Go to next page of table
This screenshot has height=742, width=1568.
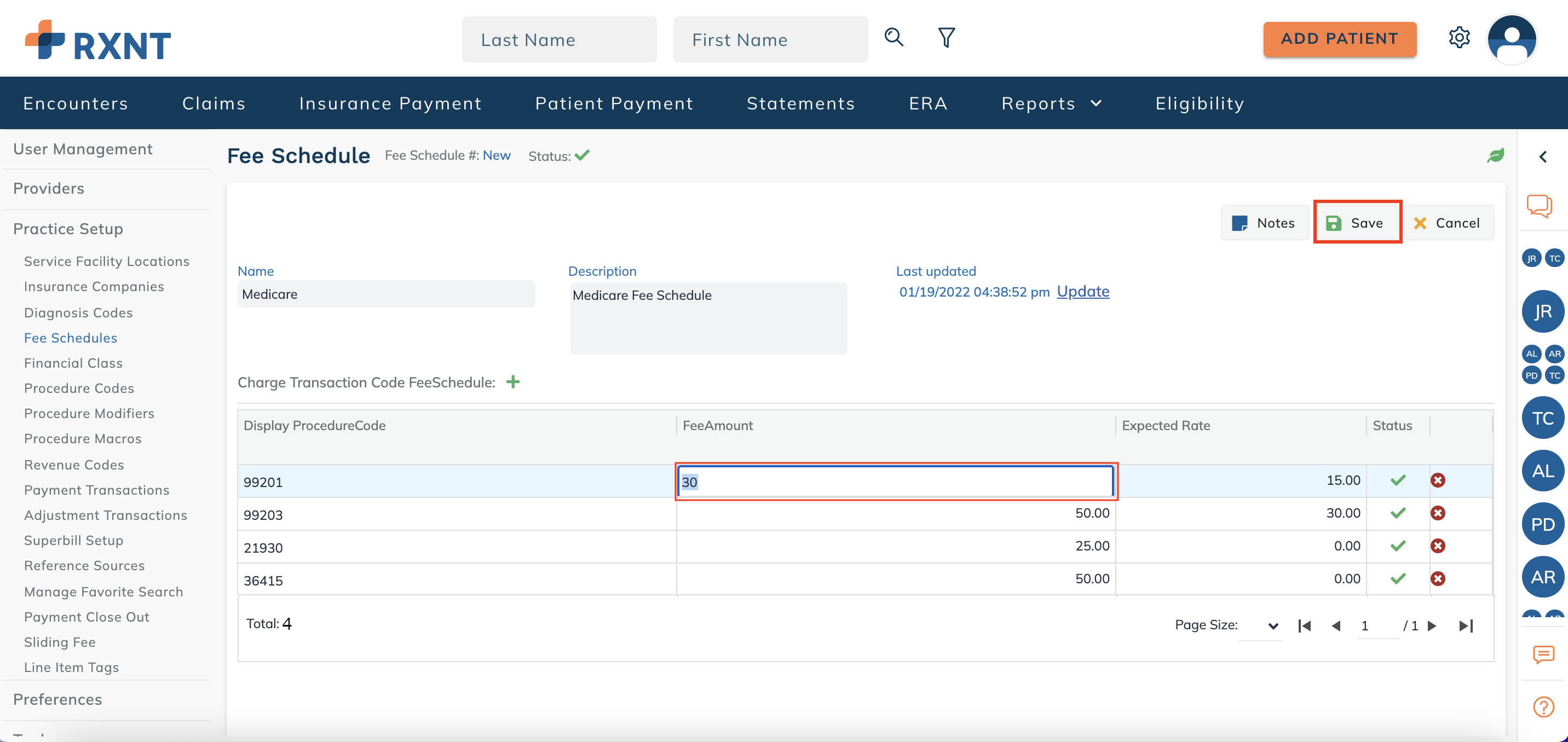click(1432, 626)
